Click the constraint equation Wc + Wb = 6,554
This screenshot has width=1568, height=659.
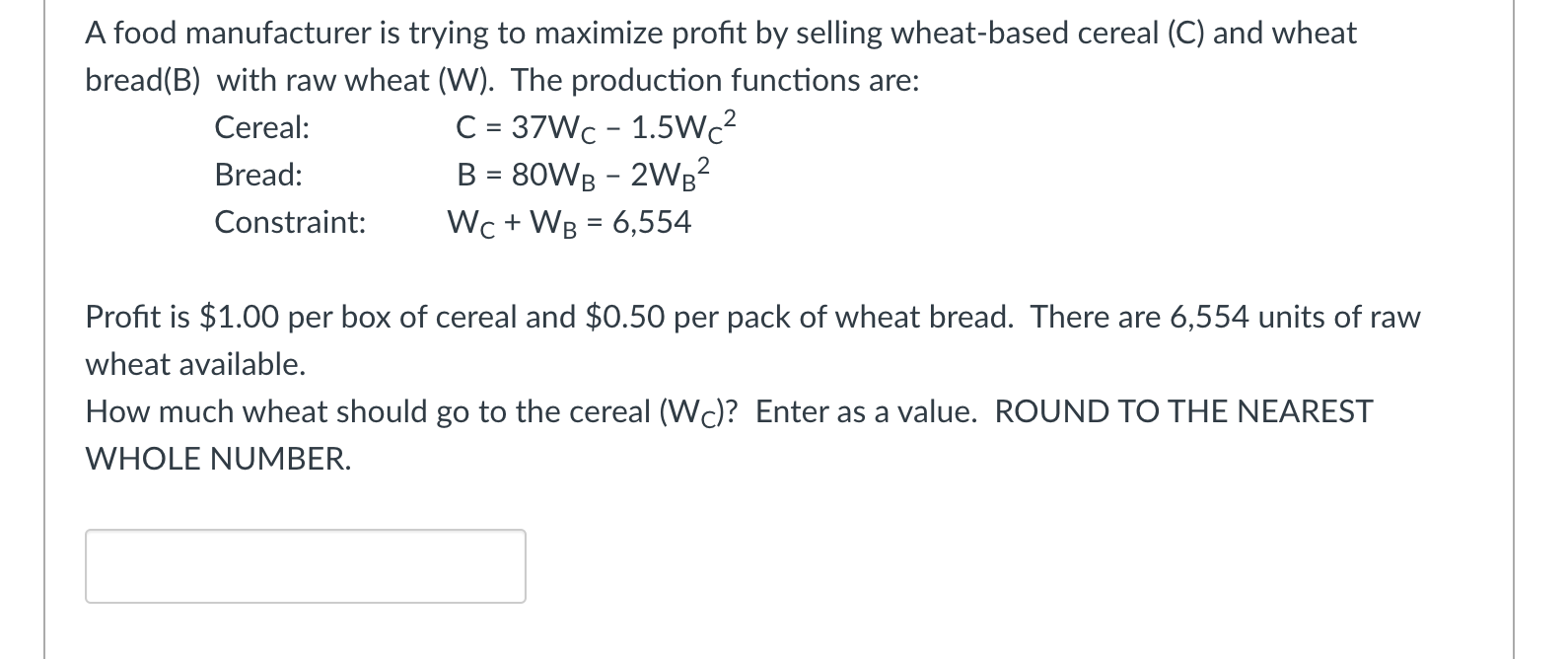click(x=569, y=223)
